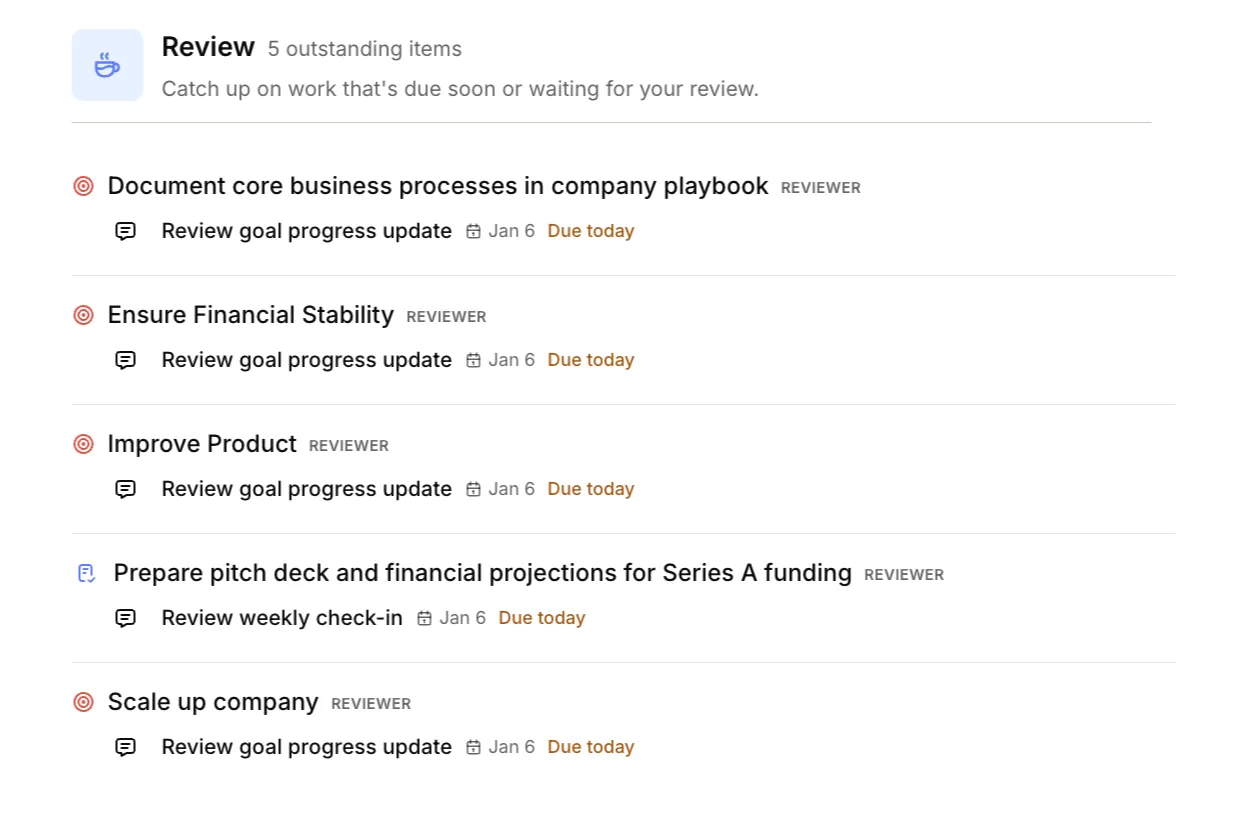Click the calendar icon next to Jan 6 under 'Improve Product'
This screenshot has height=830, width=1248.
click(x=472, y=488)
